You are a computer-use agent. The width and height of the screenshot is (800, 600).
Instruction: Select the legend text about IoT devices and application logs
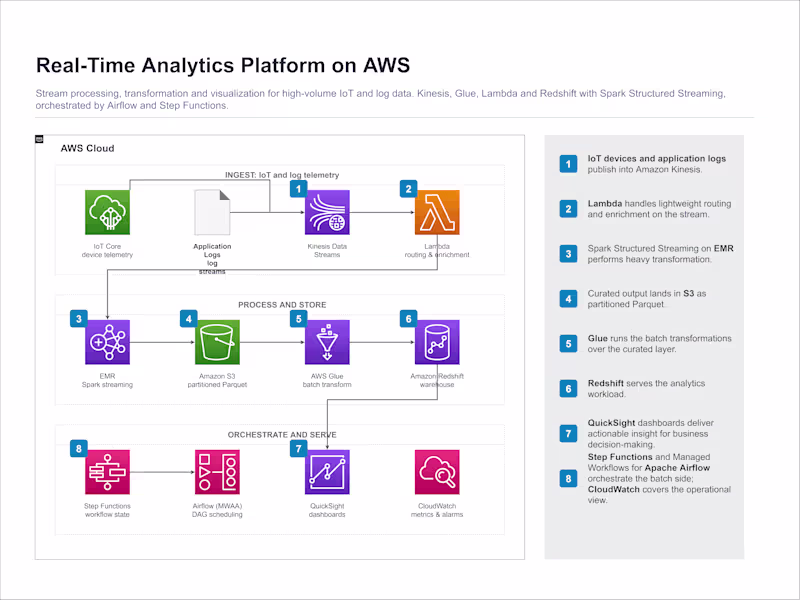coord(657,164)
